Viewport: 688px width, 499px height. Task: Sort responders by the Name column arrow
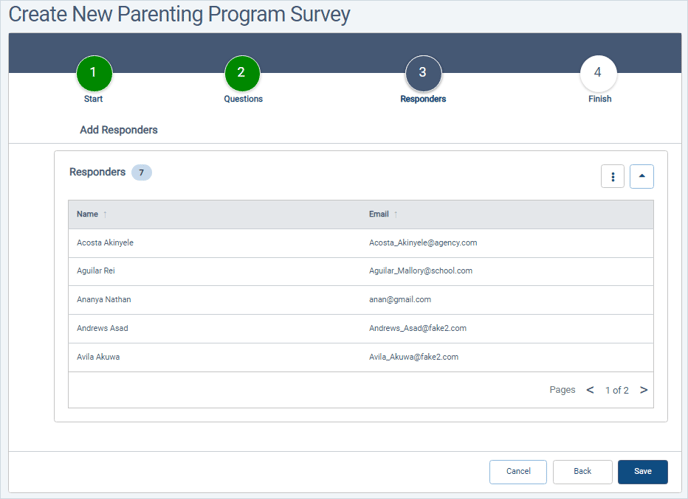pos(105,214)
